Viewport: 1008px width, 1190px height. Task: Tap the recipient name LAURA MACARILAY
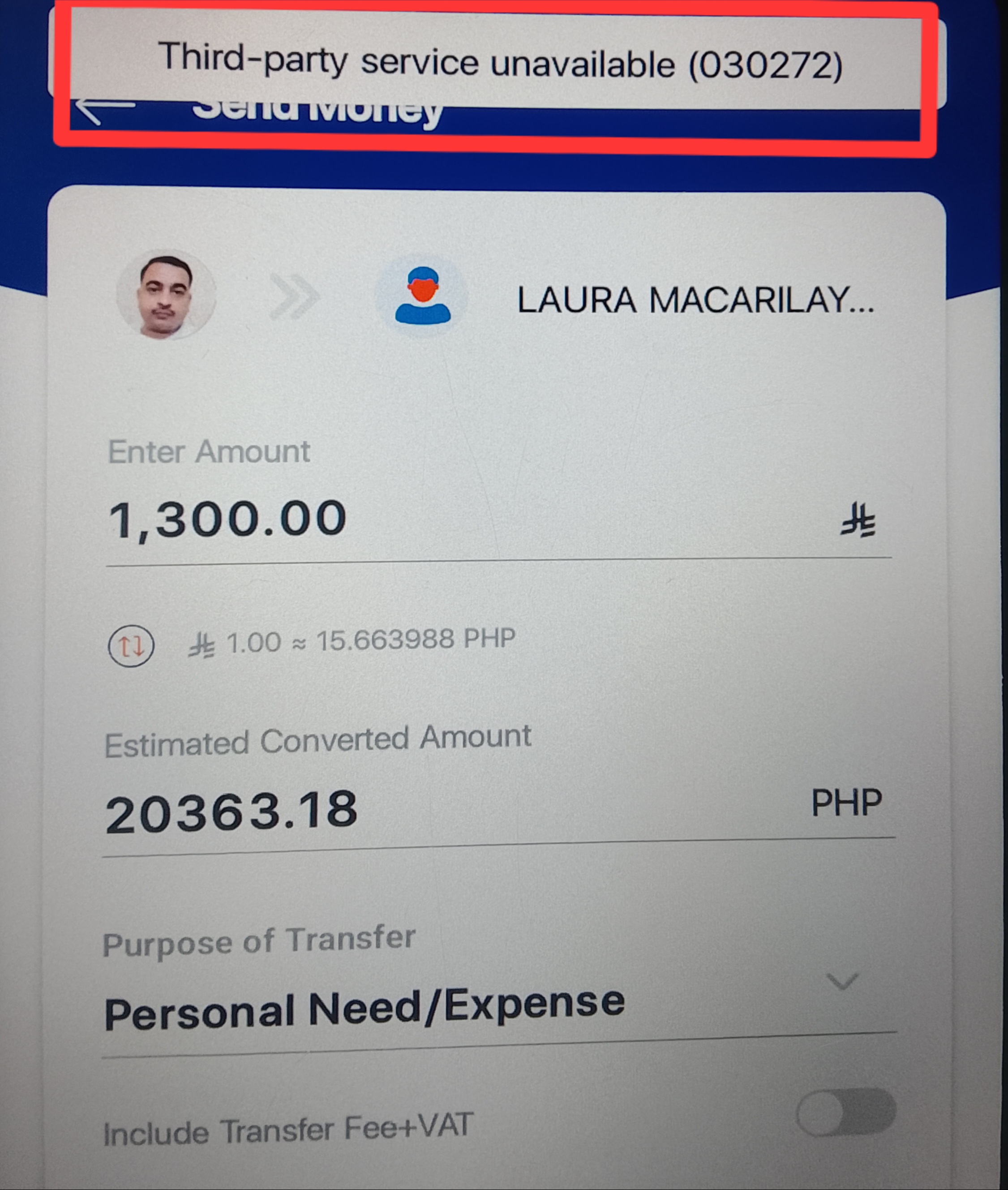(x=695, y=300)
